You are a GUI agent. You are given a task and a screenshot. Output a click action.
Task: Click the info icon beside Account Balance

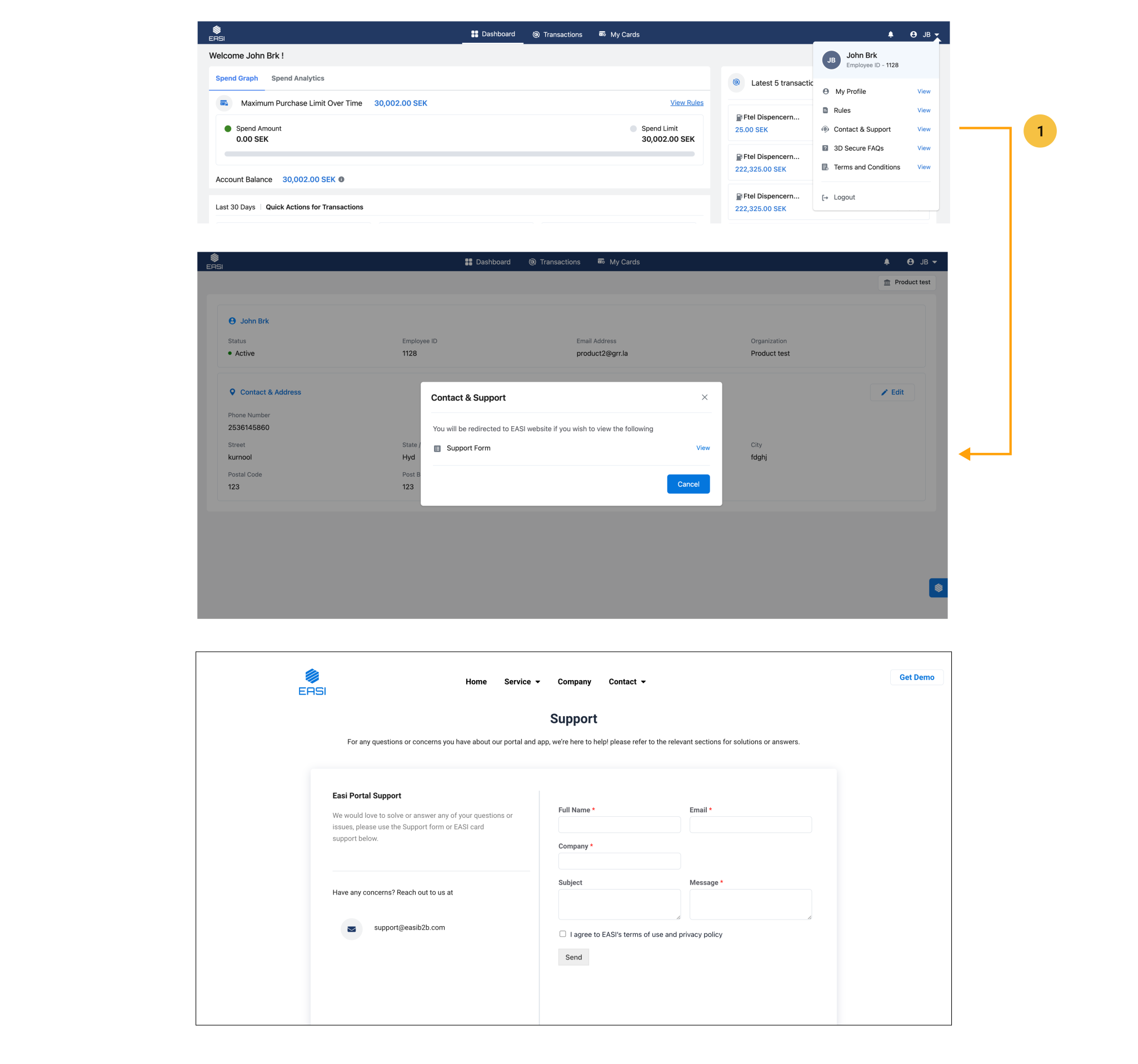[x=341, y=179]
